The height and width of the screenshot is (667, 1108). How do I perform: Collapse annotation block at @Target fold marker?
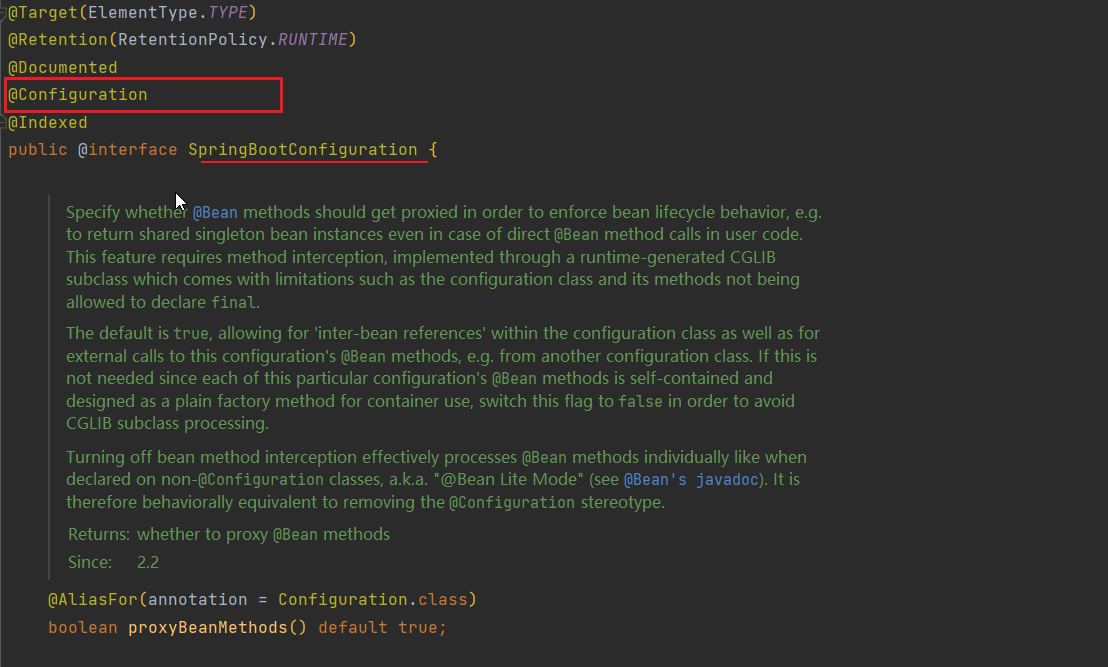(x=3, y=13)
